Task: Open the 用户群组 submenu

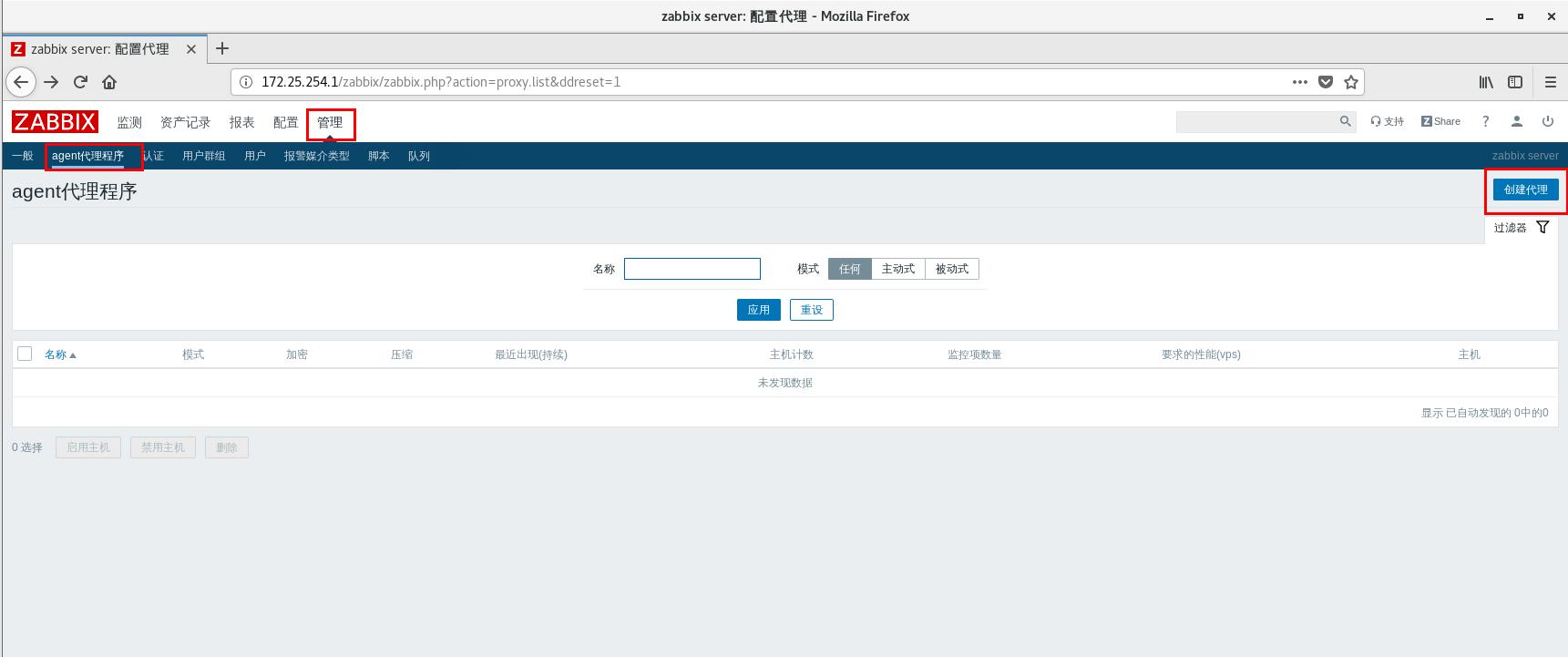Action: 203,156
